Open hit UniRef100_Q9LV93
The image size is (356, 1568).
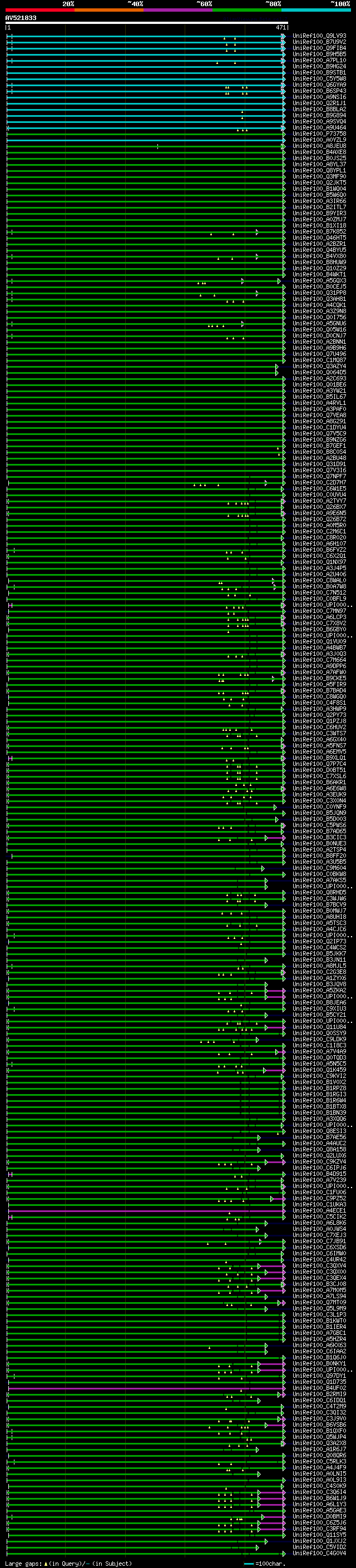[x=319, y=36]
